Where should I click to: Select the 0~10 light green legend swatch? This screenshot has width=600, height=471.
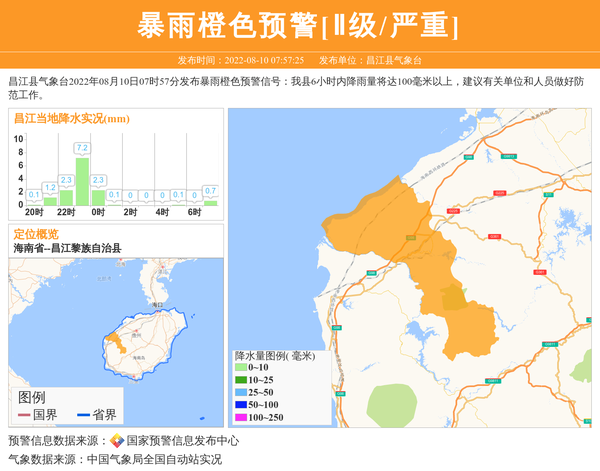(x=241, y=368)
